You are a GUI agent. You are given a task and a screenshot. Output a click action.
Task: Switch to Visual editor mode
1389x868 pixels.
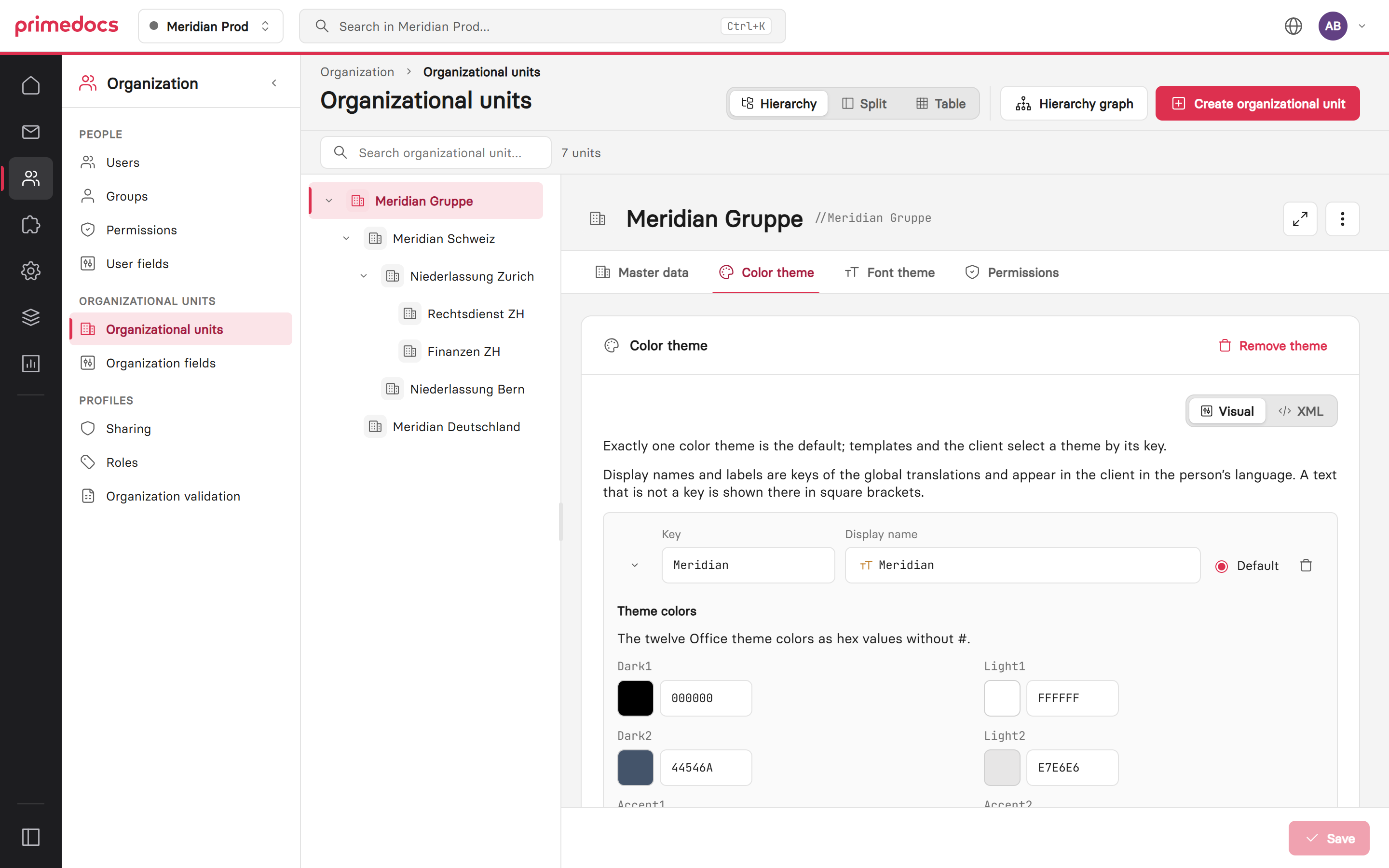[1227, 411]
